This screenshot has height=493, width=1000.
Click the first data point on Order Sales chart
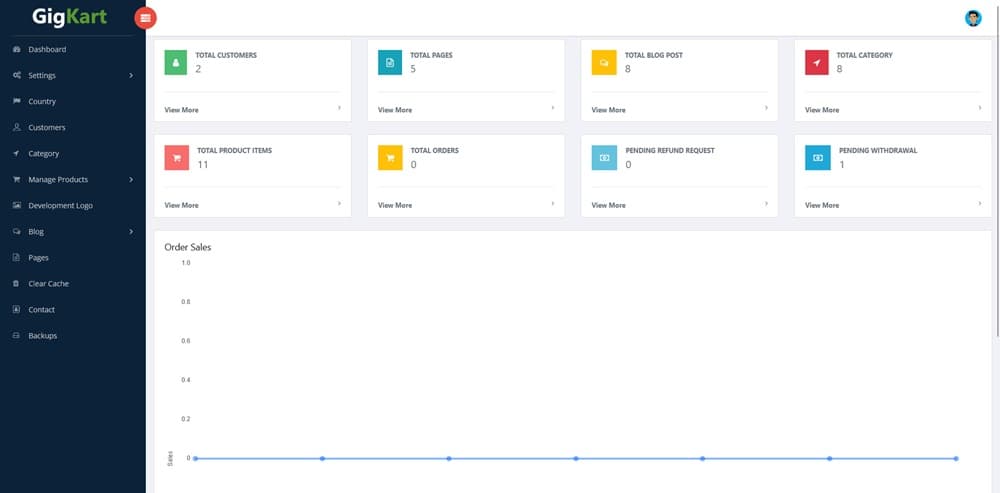pos(195,458)
